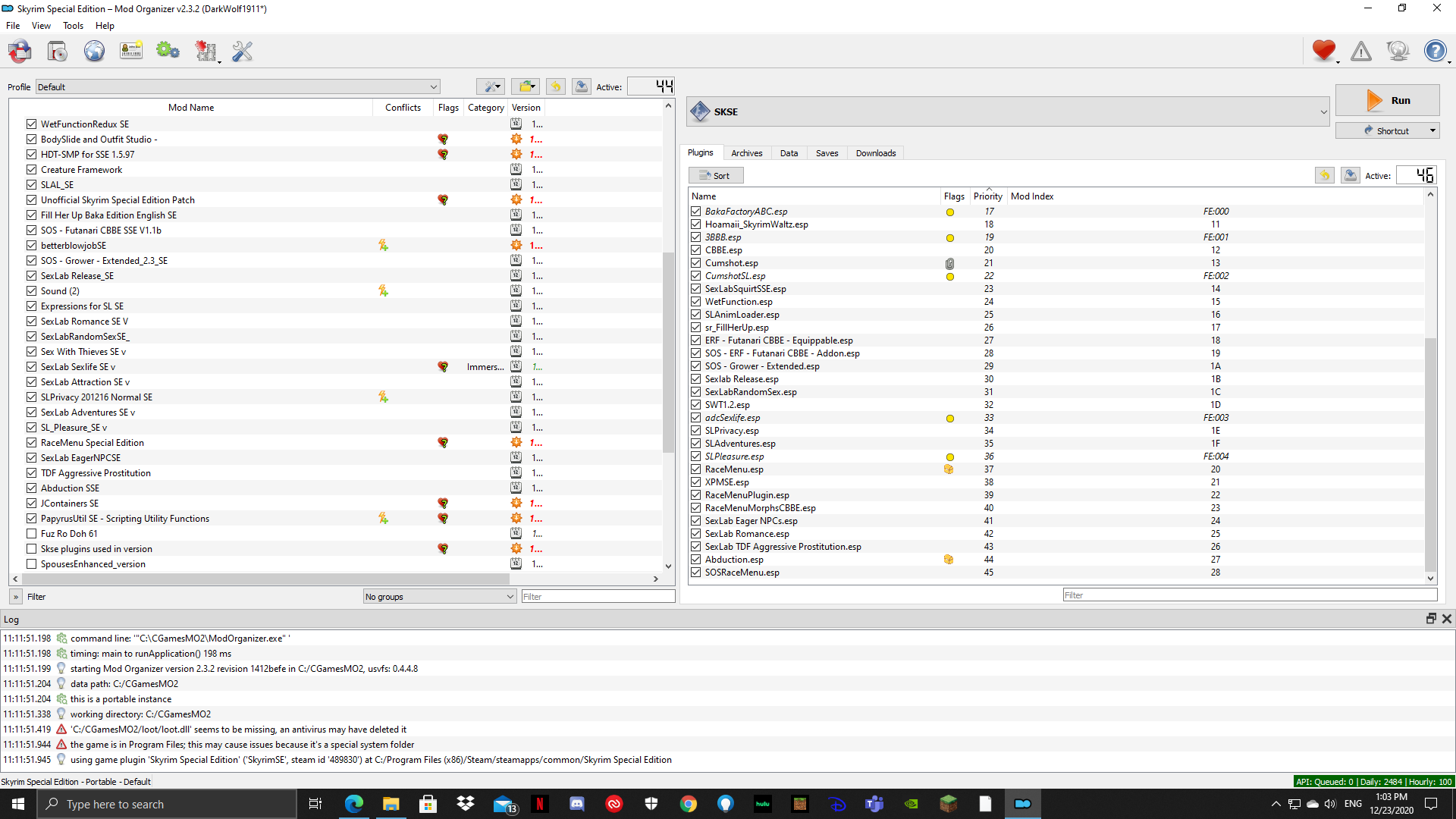Enable the SpousesEnhanced_version mod checkbox
Viewport: 1456px width, 819px height.
pyautogui.click(x=31, y=564)
